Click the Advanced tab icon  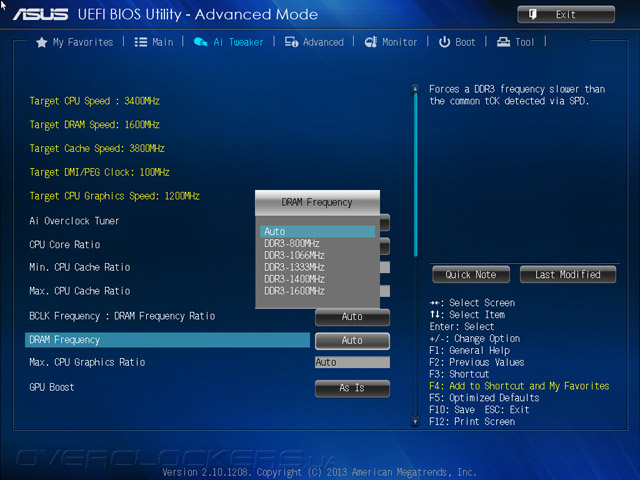[291, 42]
